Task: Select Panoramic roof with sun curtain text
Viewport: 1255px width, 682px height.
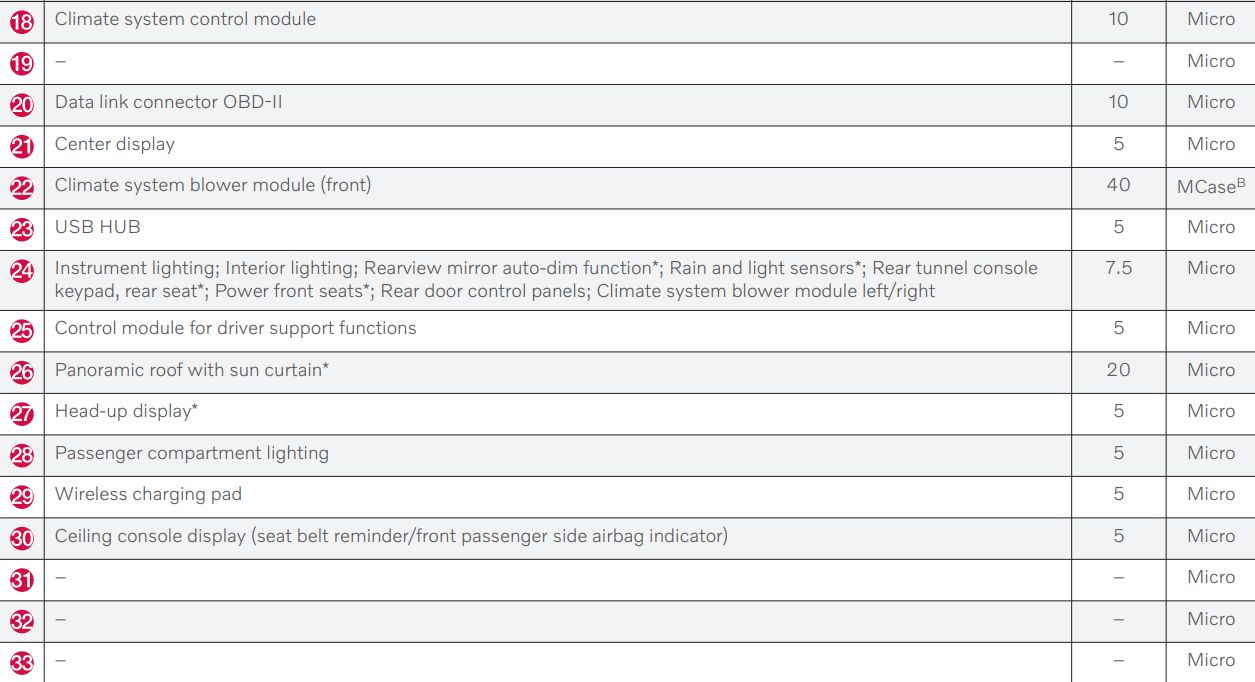Action: pos(192,370)
